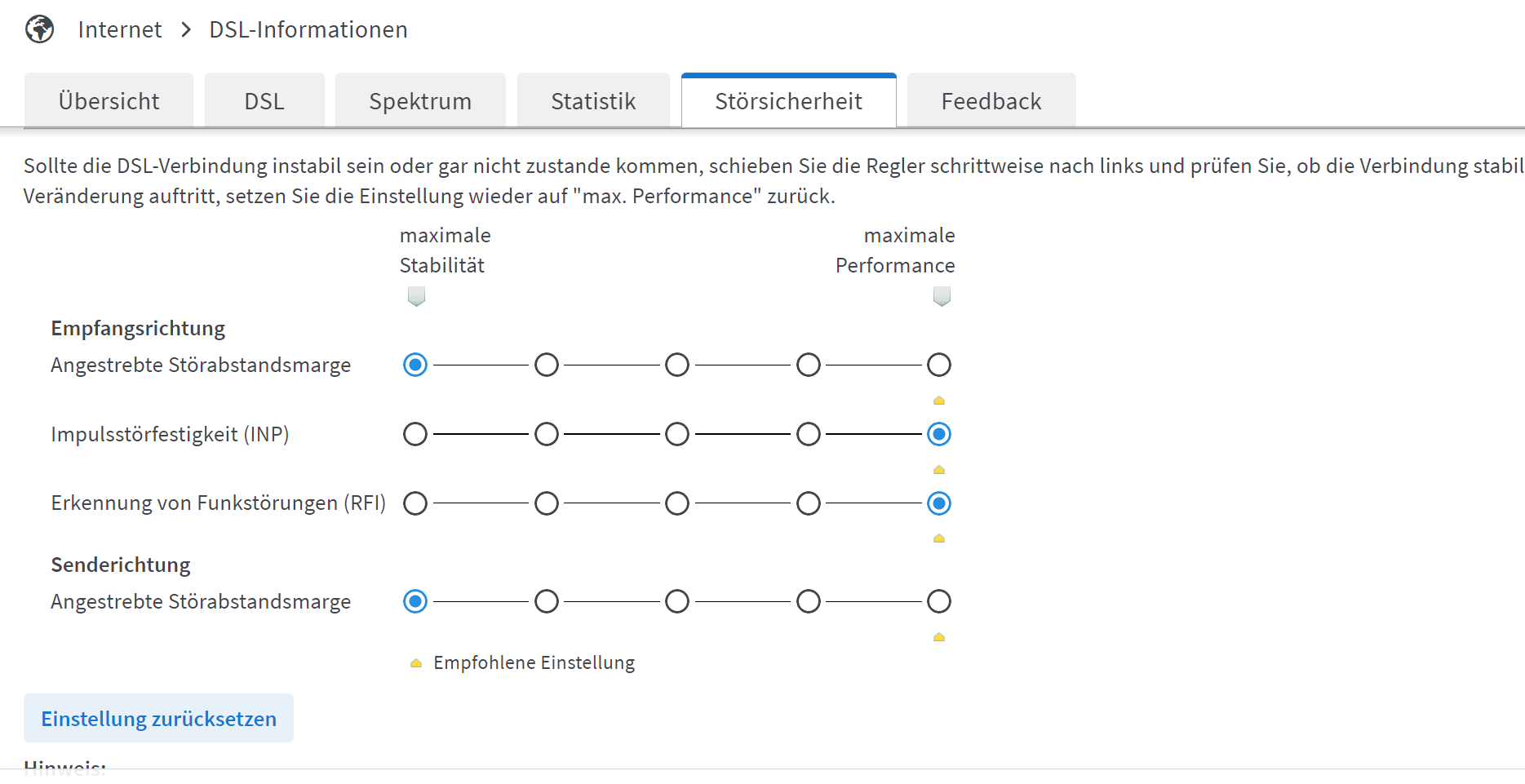1525x784 pixels.
Task: Click the Empfohlene Einstellung legend icon
Action: coord(416,663)
